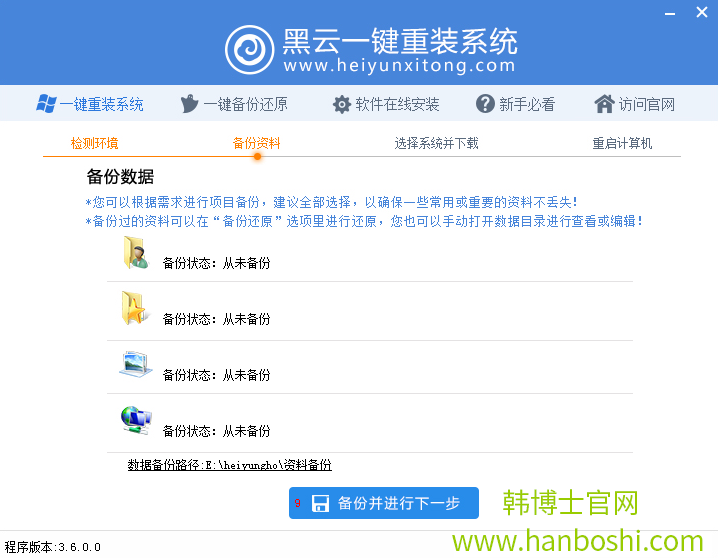Screen dimensions: 718x558
Task: Go to the 重启计算机 step
Action: pos(622,143)
